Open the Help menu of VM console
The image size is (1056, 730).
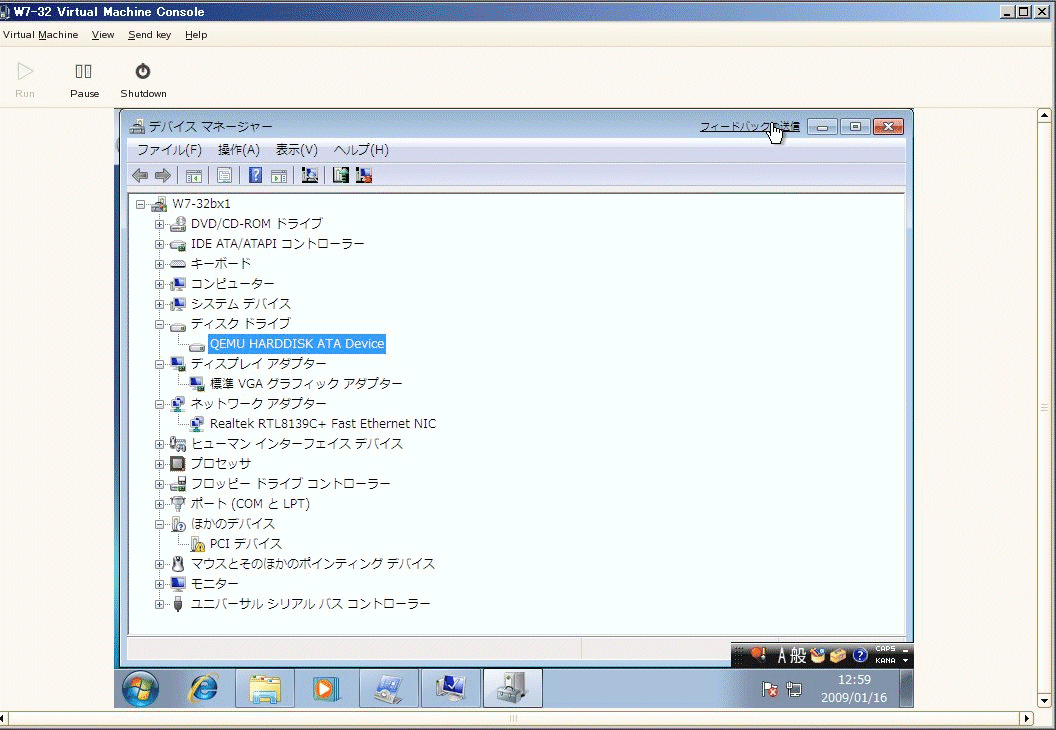pyautogui.click(x=196, y=35)
